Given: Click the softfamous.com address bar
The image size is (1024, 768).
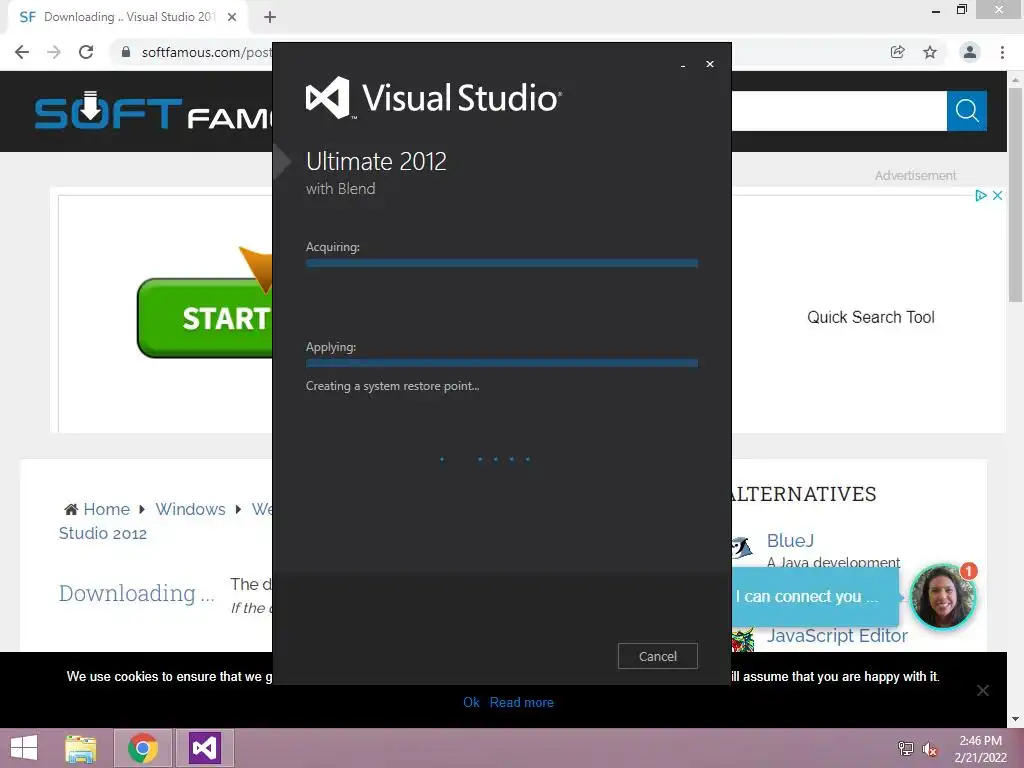Looking at the screenshot, I should [206, 52].
